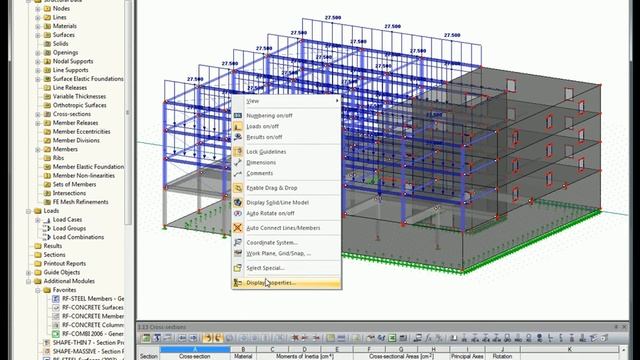Click the Load Groups icon
Image resolution: width=640 pixels, height=360 pixels.
pyautogui.click(x=47, y=229)
